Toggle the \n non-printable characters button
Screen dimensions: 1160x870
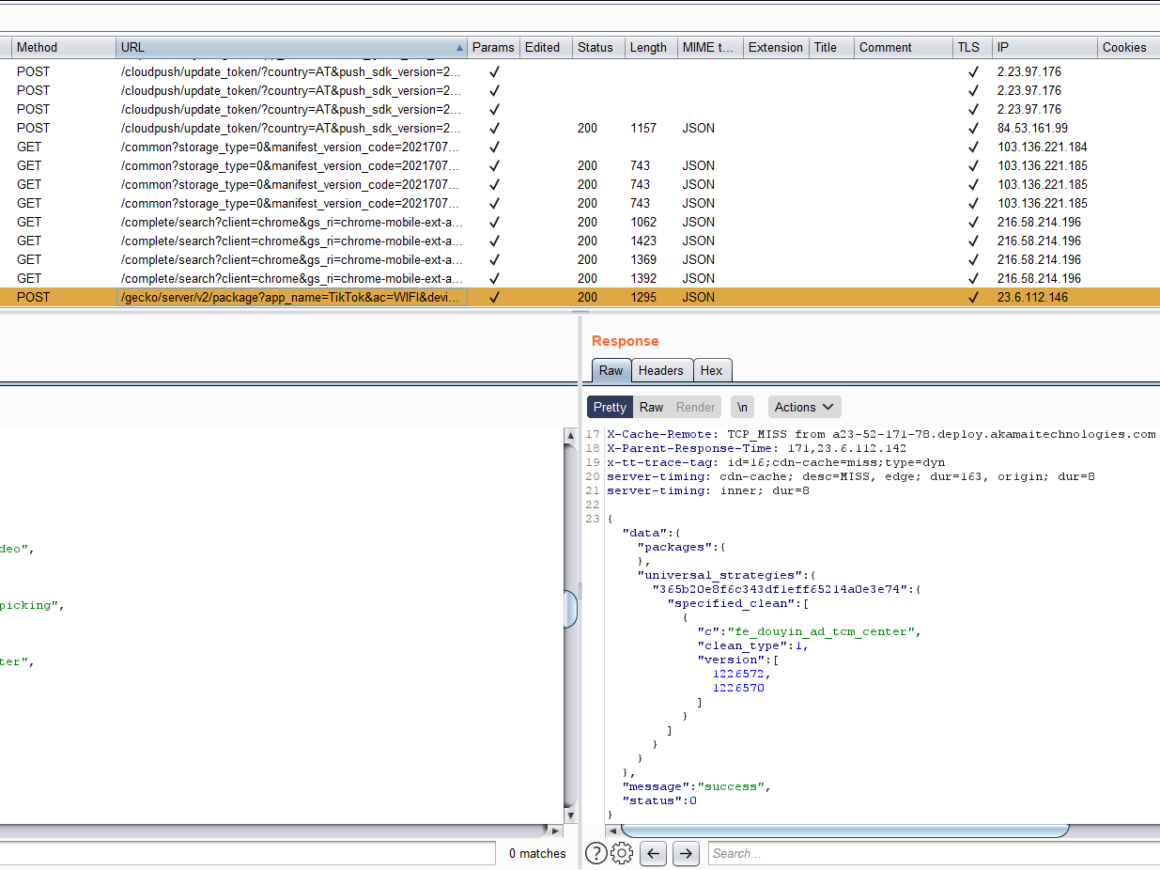coord(742,407)
